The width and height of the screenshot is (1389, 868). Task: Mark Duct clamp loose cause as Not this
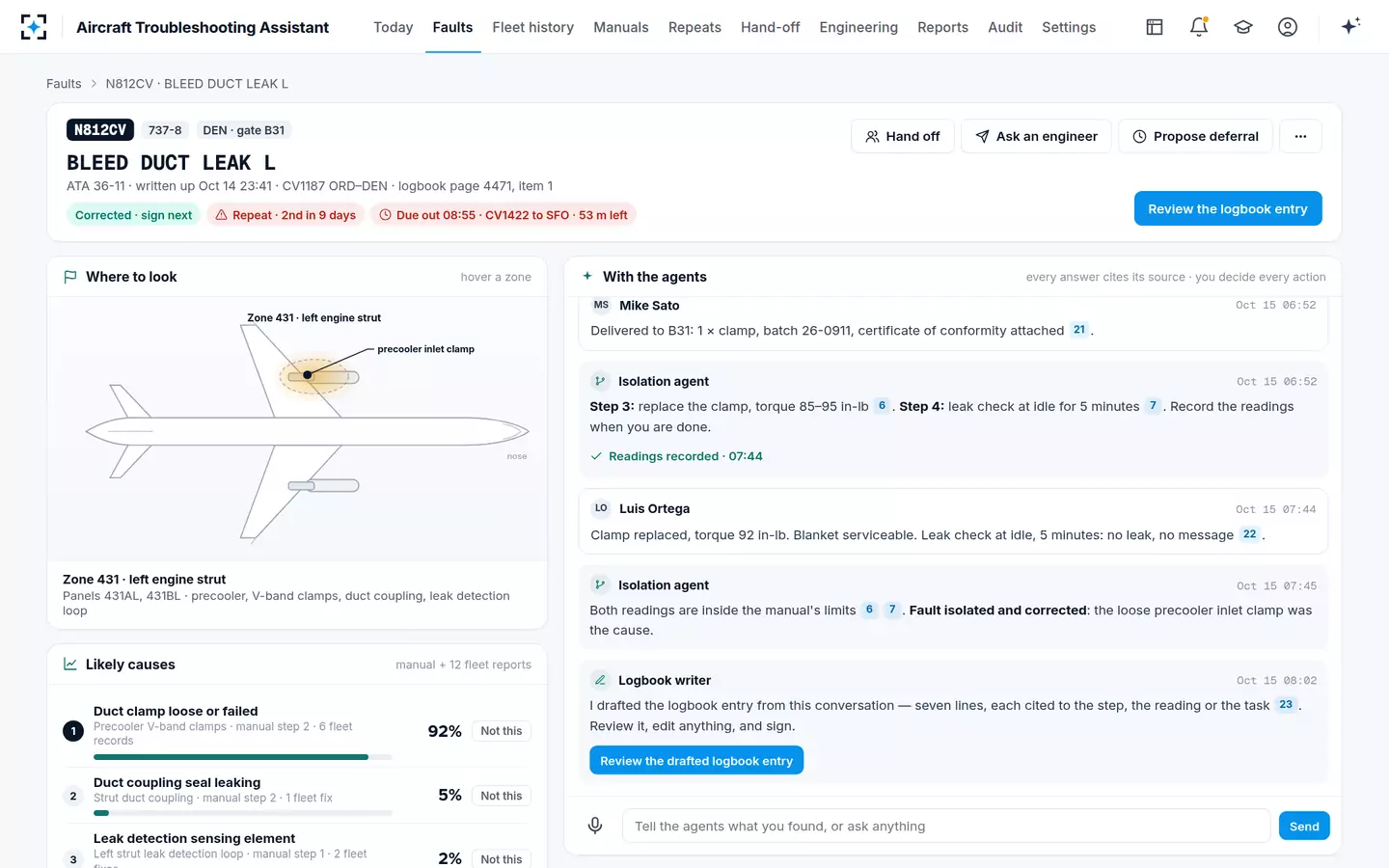[502, 731]
